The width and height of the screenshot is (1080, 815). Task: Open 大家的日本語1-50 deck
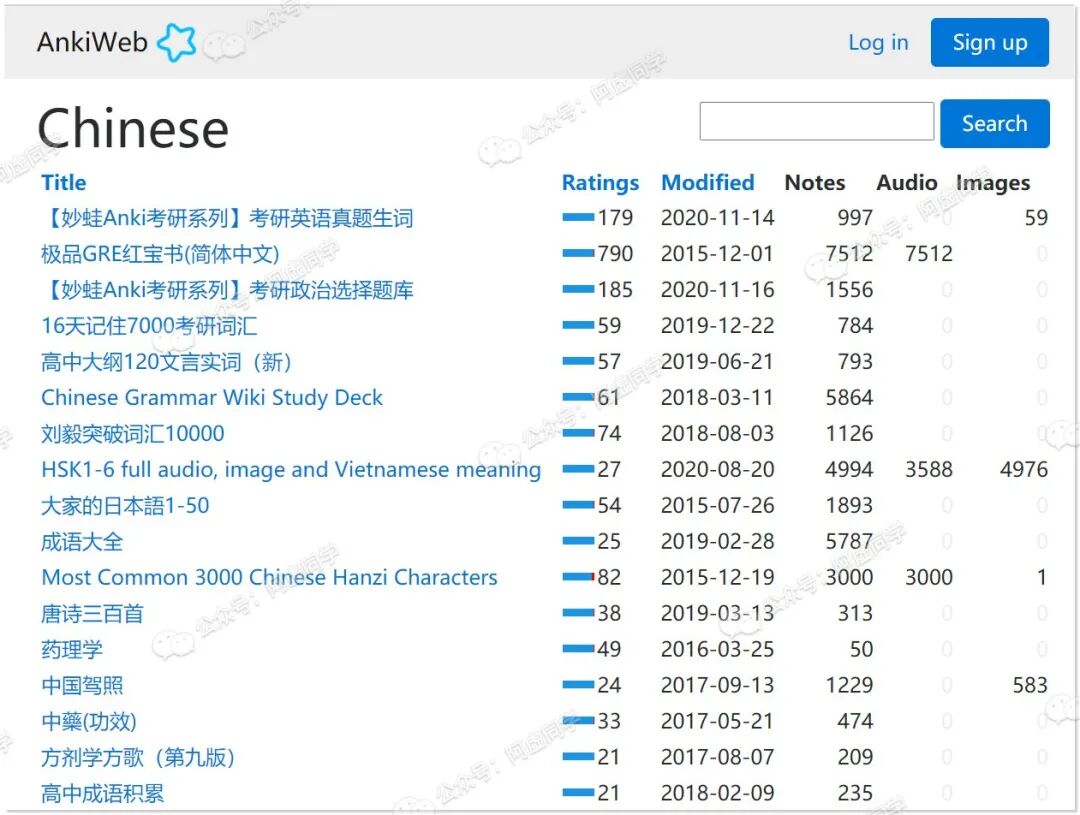pyautogui.click(x=125, y=506)
